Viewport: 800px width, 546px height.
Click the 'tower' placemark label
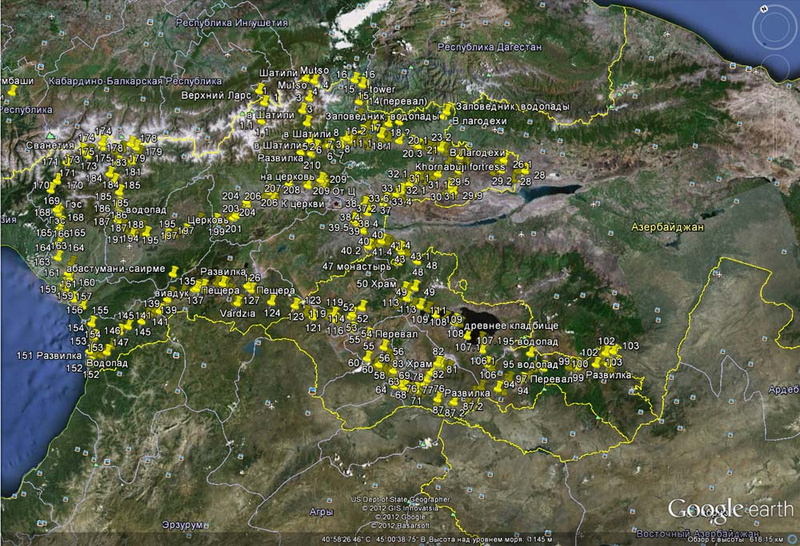point(383,89)
